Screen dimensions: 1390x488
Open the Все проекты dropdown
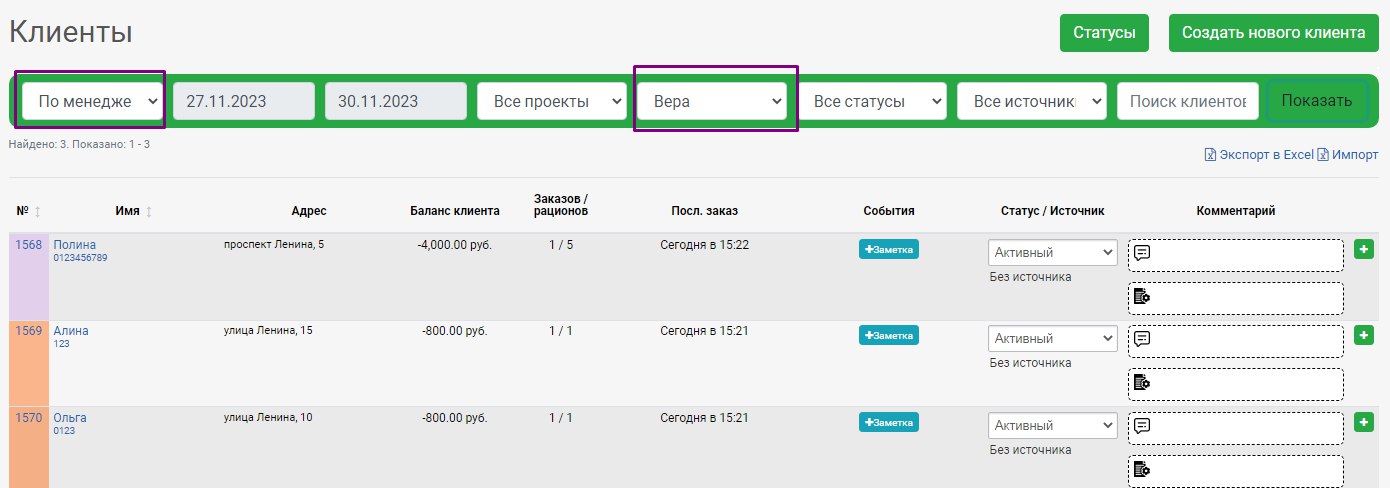coord(551,101)
